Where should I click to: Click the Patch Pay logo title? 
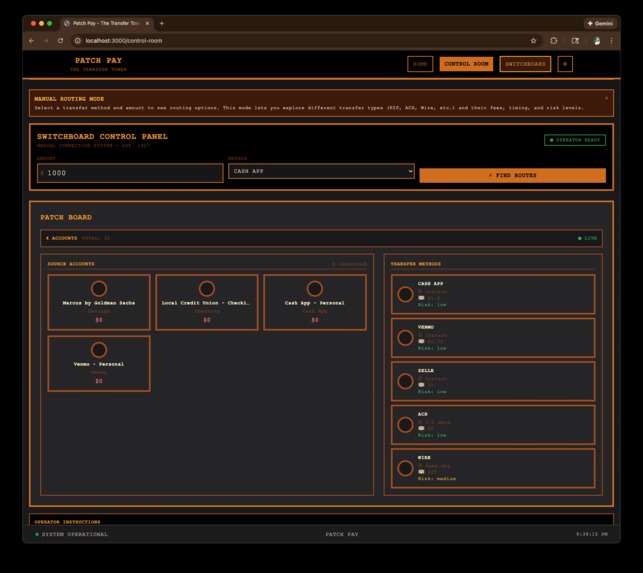point(98,60)
